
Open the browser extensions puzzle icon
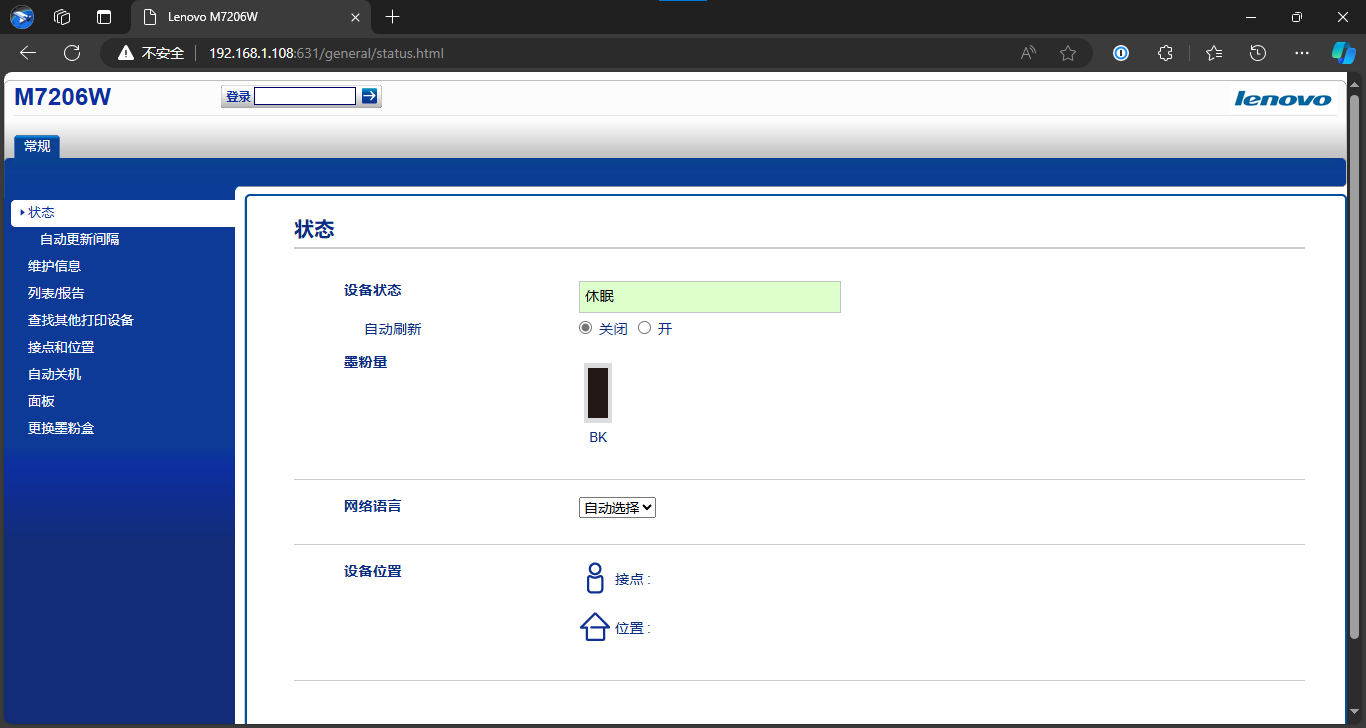point(1165,53)
